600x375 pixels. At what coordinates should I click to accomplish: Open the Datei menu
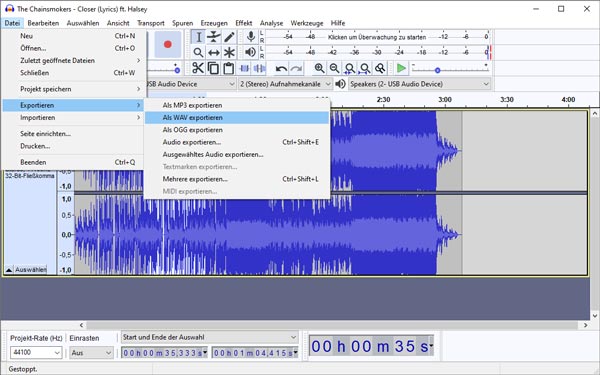point(12,23)
